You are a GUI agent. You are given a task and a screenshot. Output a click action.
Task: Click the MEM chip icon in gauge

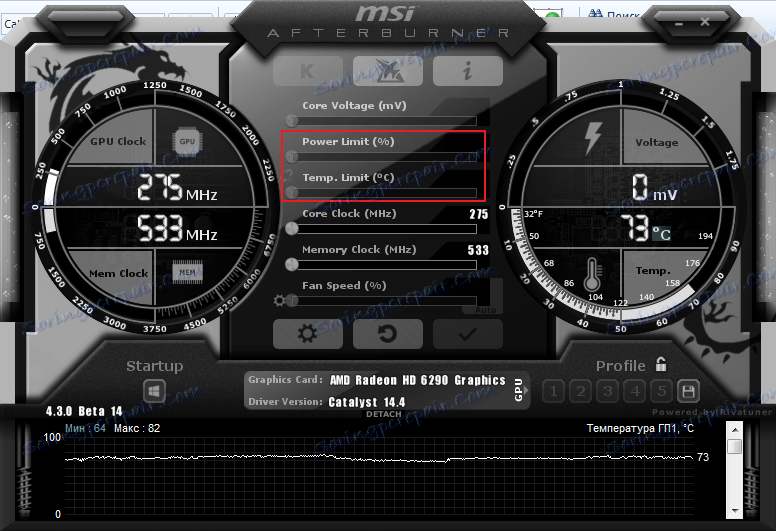(187, 272)
